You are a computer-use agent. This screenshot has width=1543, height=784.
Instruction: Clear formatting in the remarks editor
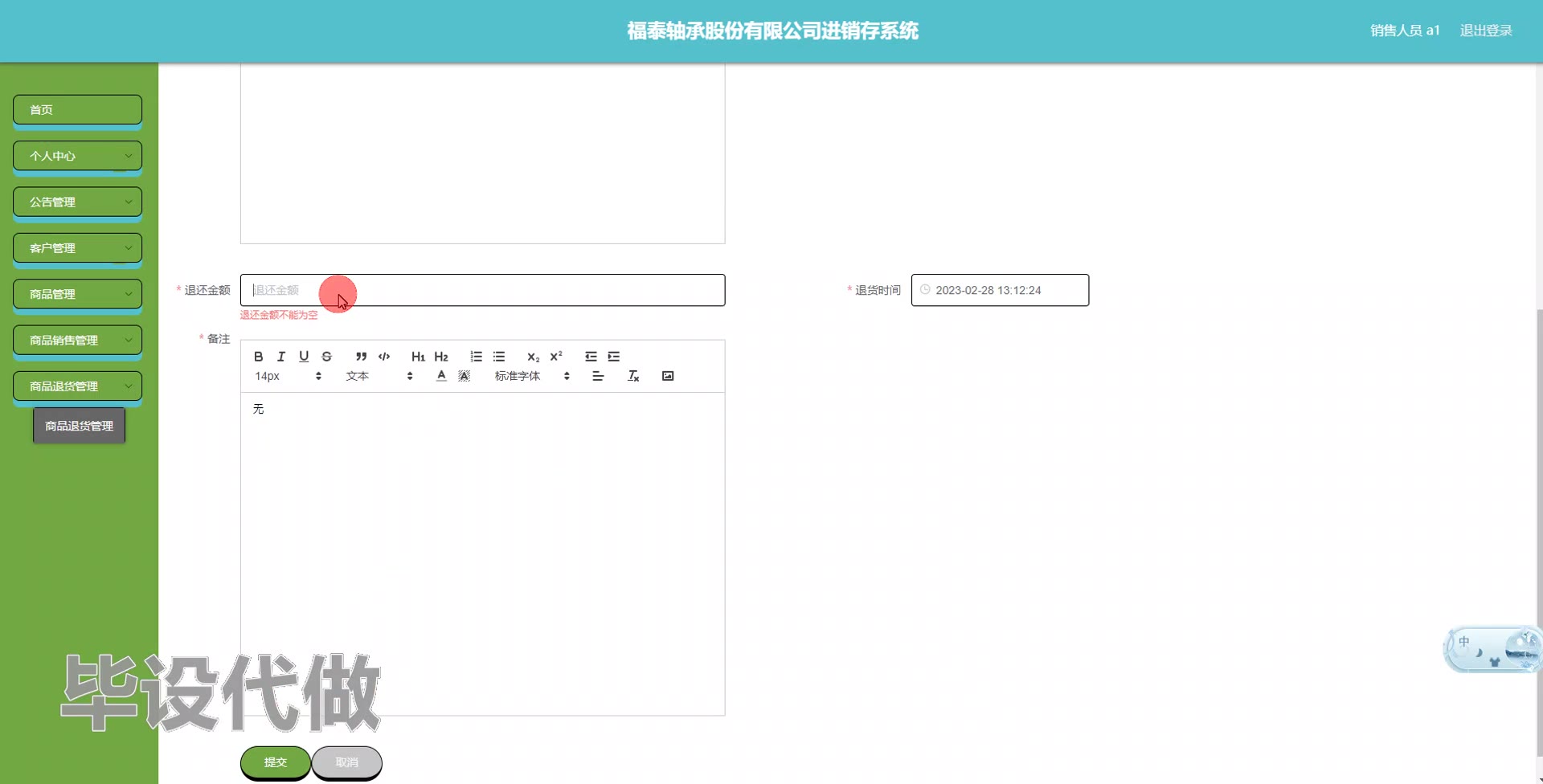coord(633,376)
